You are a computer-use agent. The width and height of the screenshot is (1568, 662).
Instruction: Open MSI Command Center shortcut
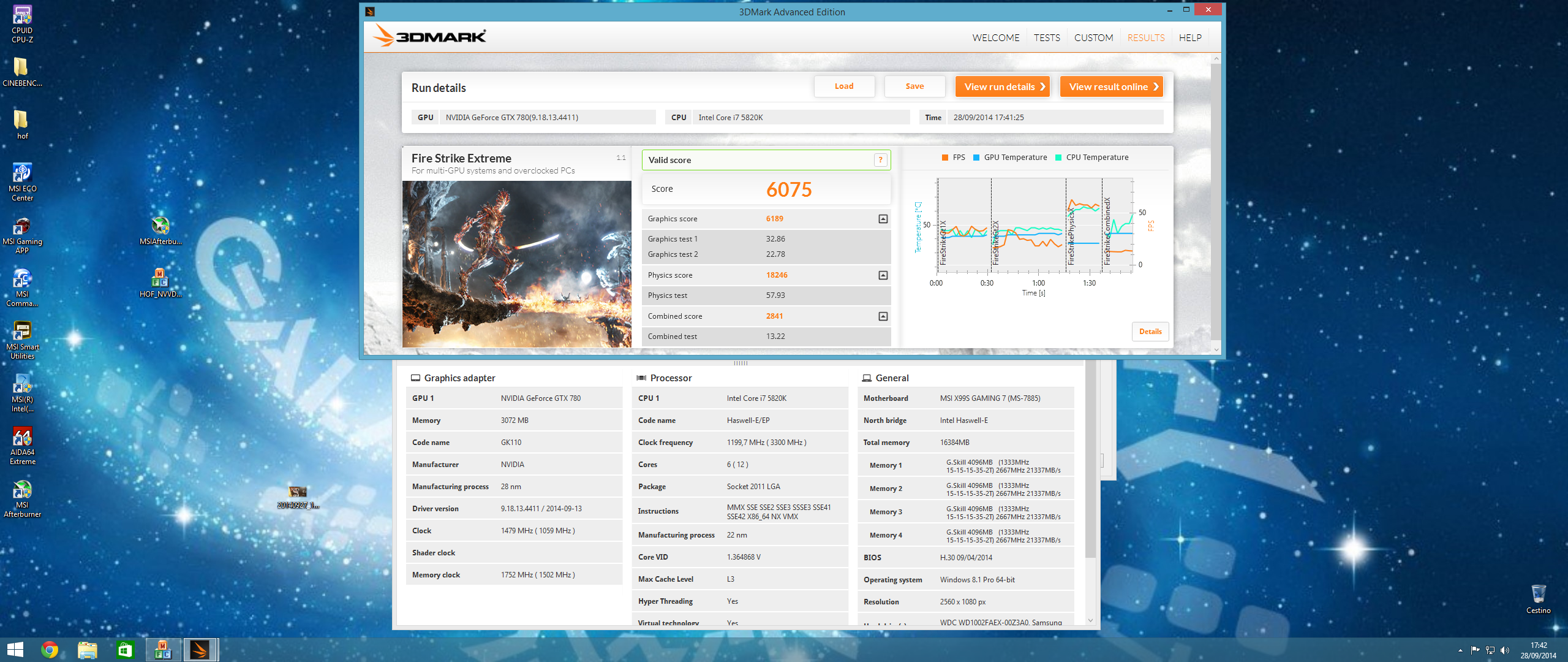(x=22, y=287)
